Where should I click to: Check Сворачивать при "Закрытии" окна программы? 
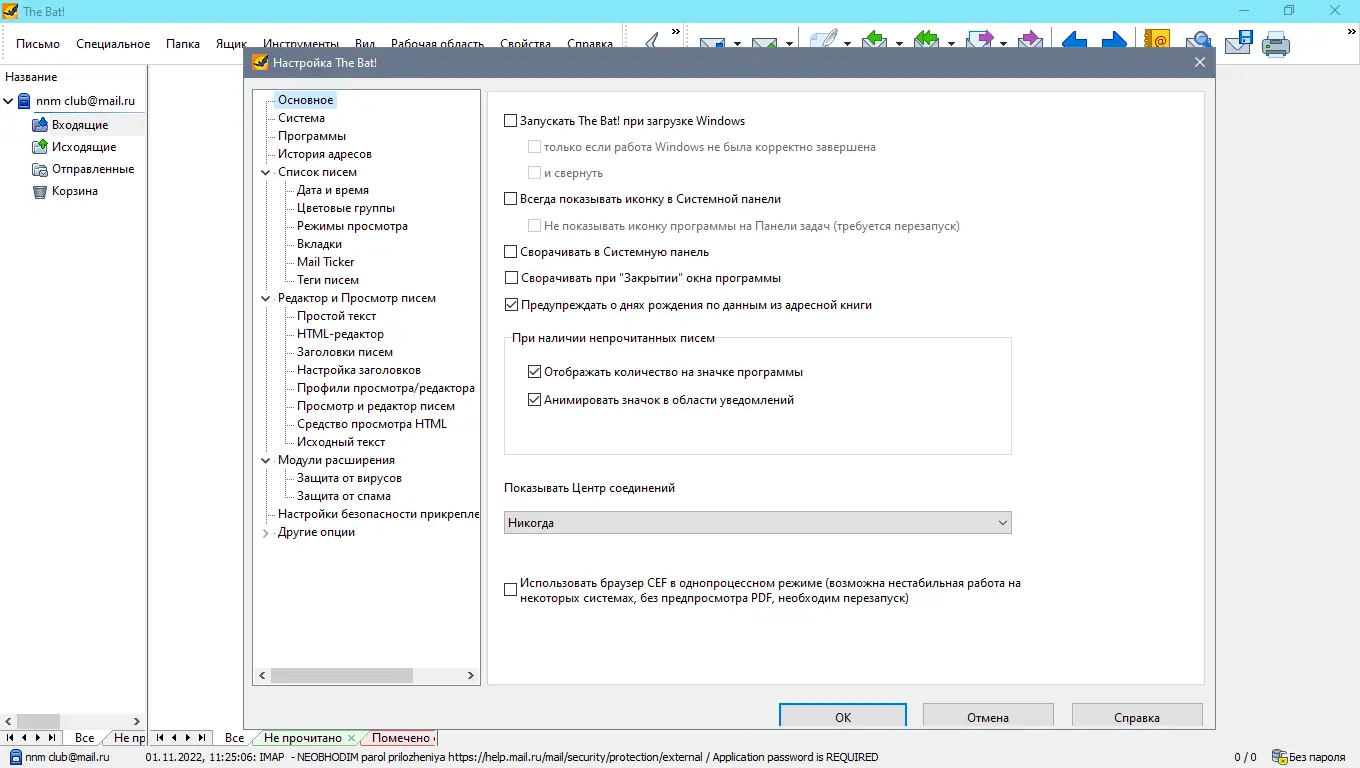tap(511, 278)
